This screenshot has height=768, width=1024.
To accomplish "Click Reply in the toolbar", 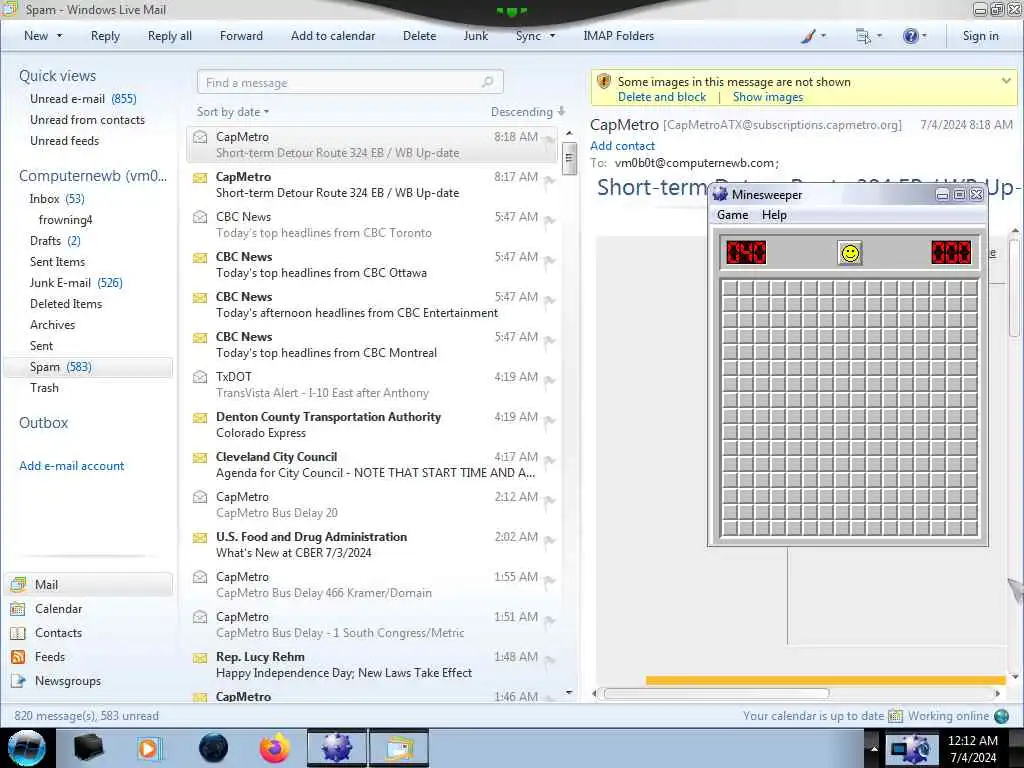I will pyautogui.click(x=105, y=36).
